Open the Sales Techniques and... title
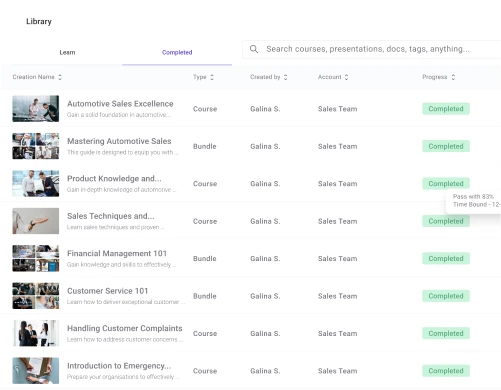501x390 pixels. [x=111, y=216]
